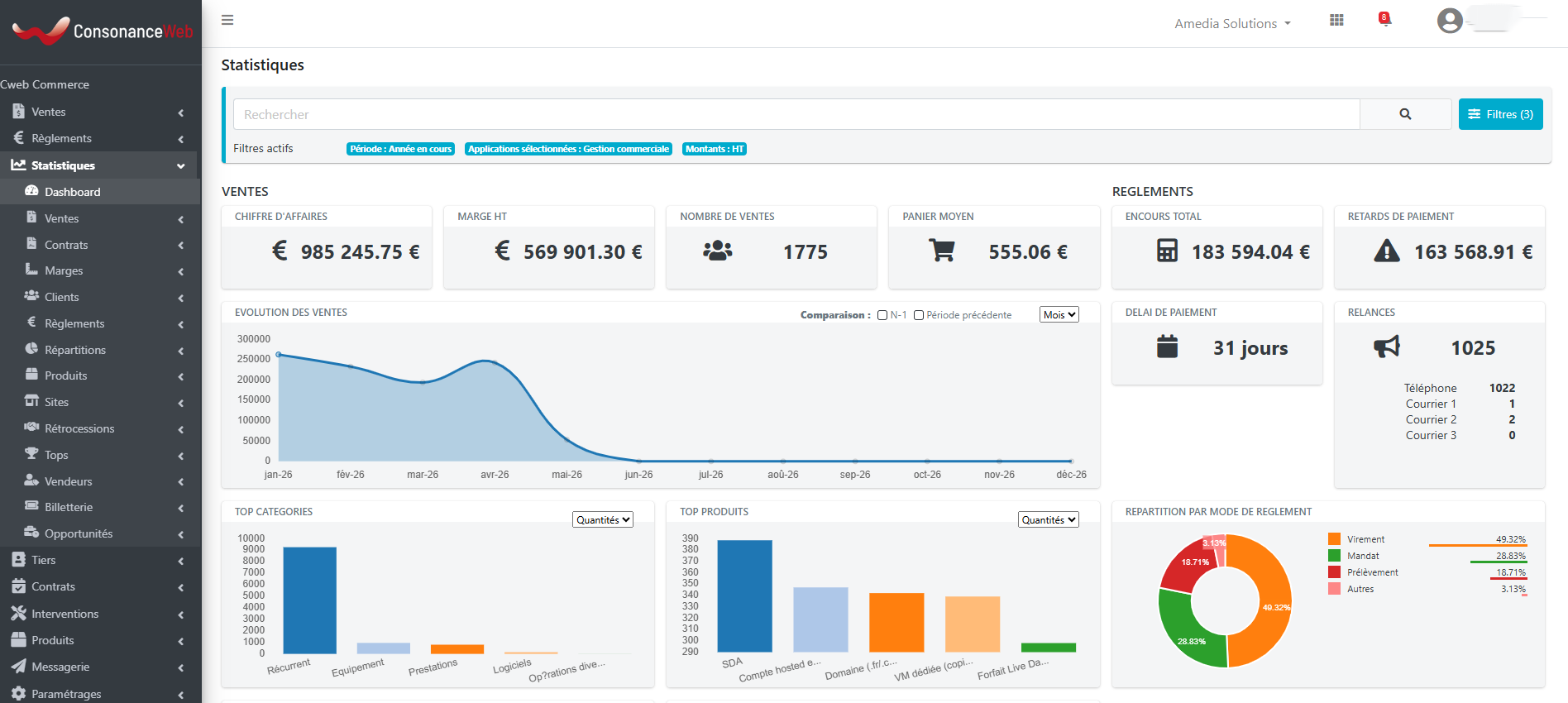1568x703 pixels.
Task: Click the Récurrent bar in Top Categories
Action: 309,600
